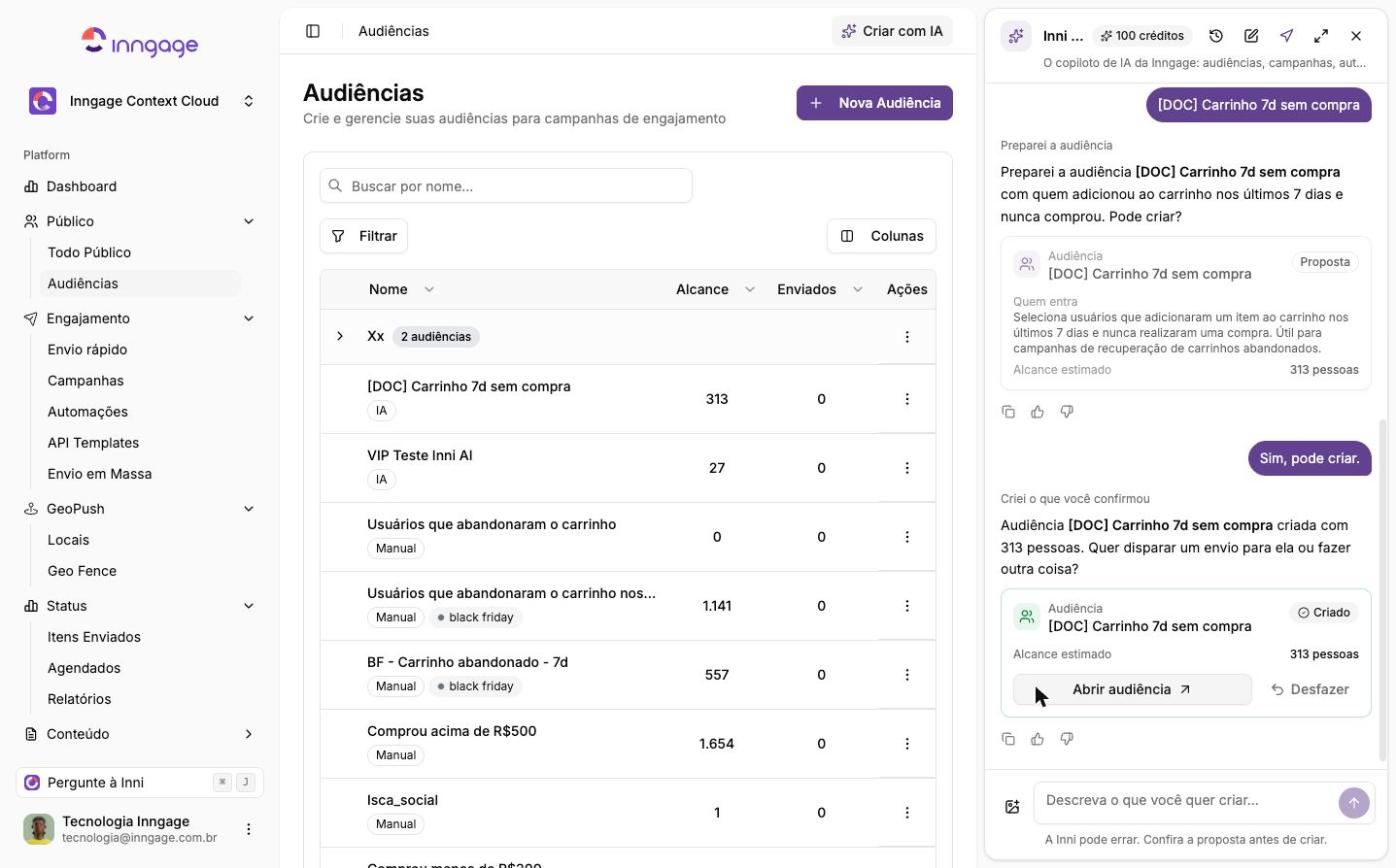Click the Inngage logo

pos(140,42)
